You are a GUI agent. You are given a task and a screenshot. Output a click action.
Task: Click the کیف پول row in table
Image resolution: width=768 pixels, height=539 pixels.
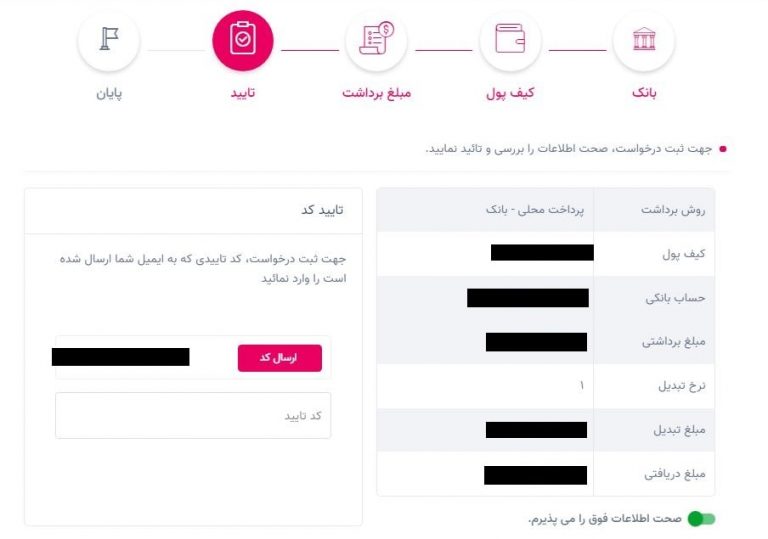tap(546, 253)
